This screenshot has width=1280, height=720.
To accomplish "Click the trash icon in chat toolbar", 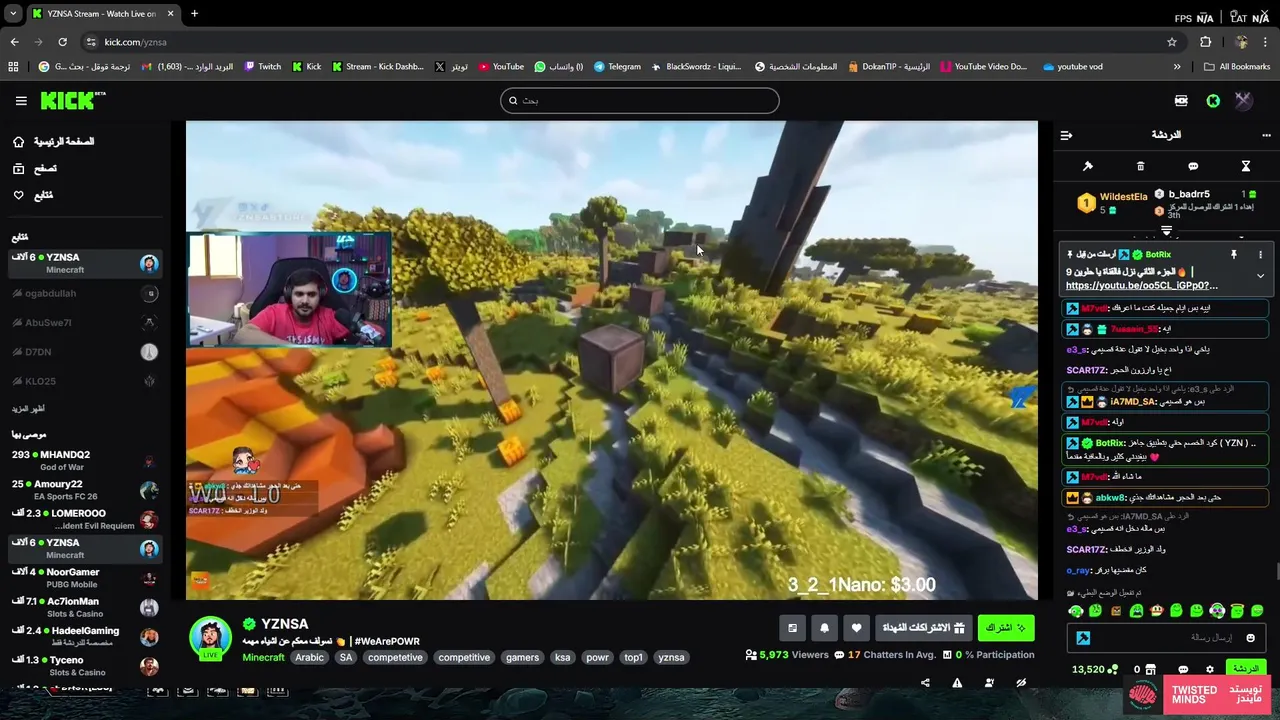I will [1140, 166].
